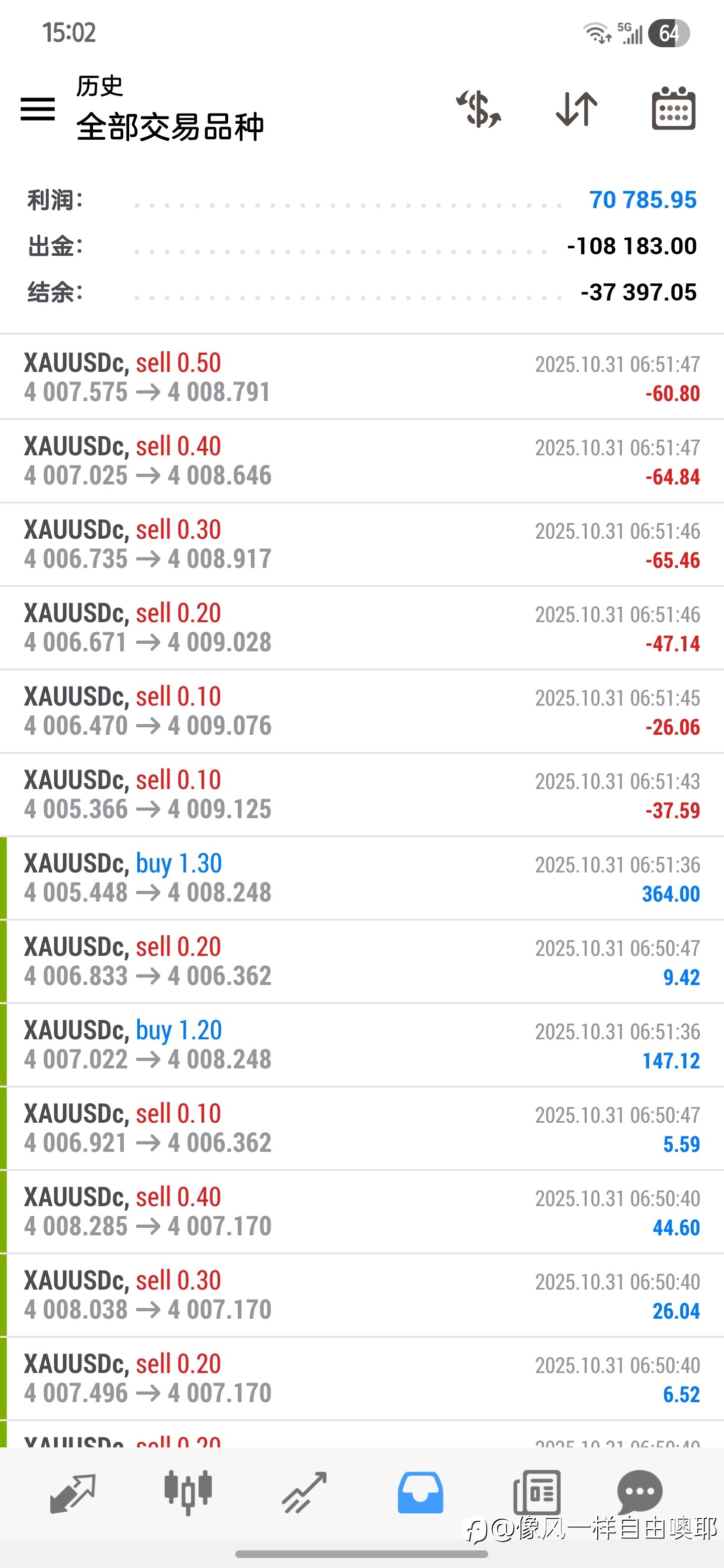Tap the sort arrows icon
The image size is (724, 1568).
coord(576,109)
